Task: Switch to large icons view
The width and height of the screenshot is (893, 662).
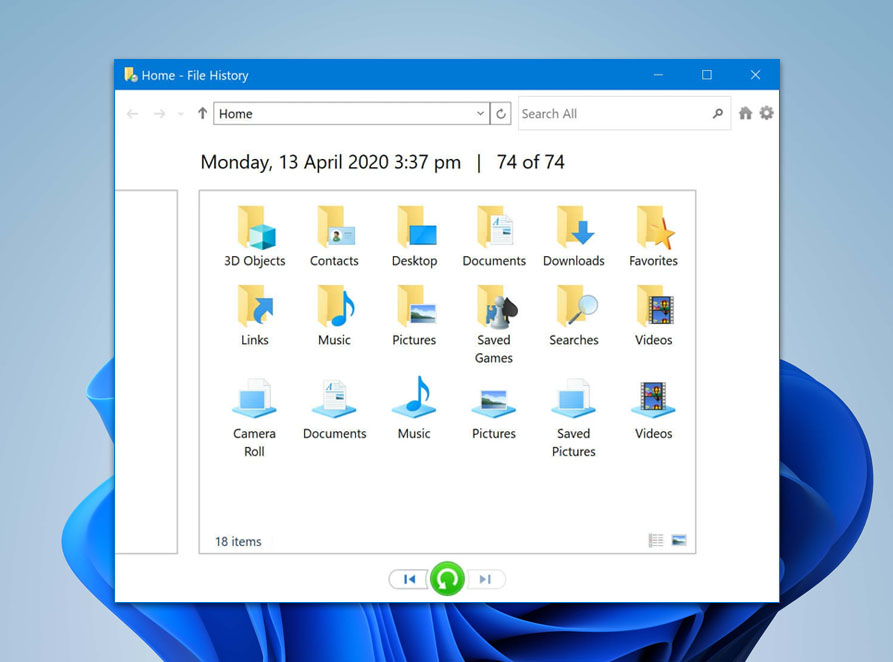Action: click(679, 540)
